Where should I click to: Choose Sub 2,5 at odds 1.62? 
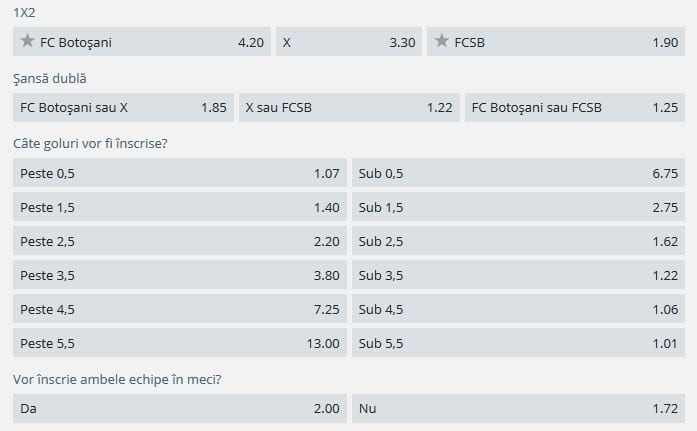(x=519, y=241)
